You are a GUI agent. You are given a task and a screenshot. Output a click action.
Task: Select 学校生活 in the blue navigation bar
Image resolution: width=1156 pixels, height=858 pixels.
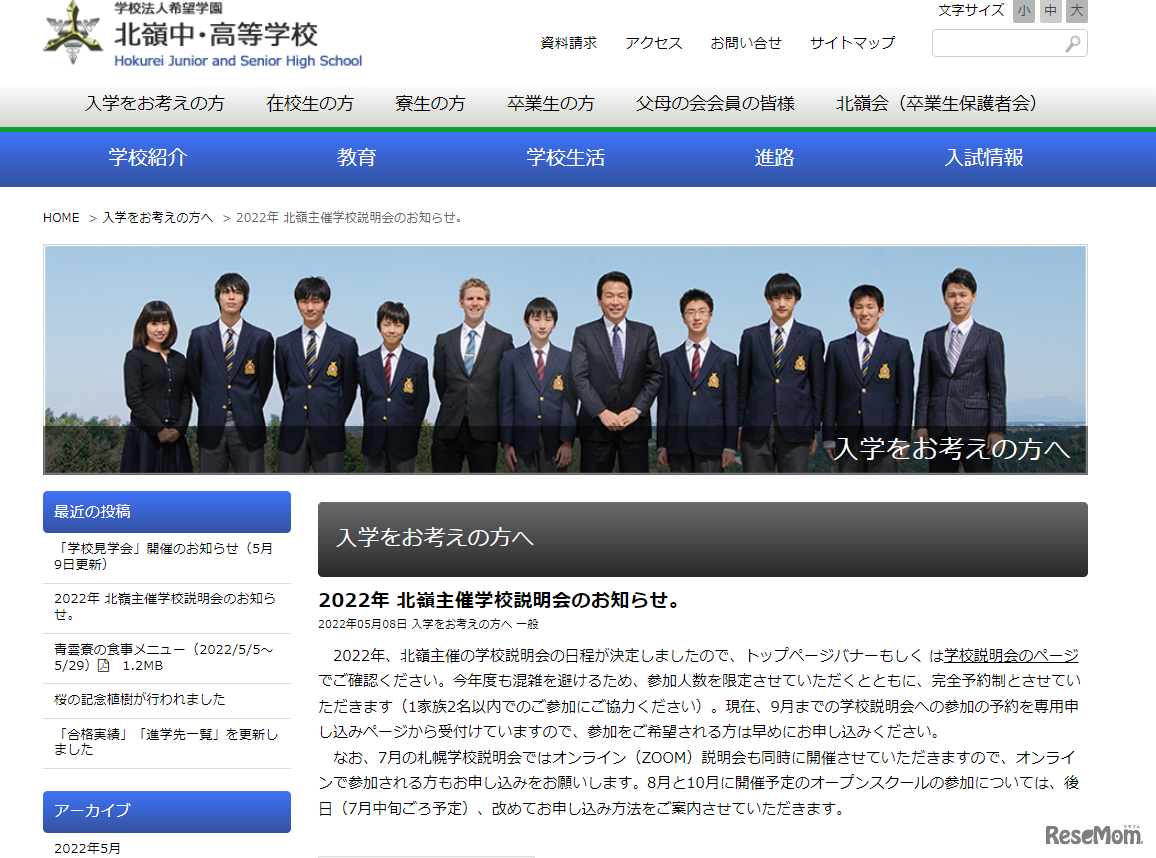565,158
